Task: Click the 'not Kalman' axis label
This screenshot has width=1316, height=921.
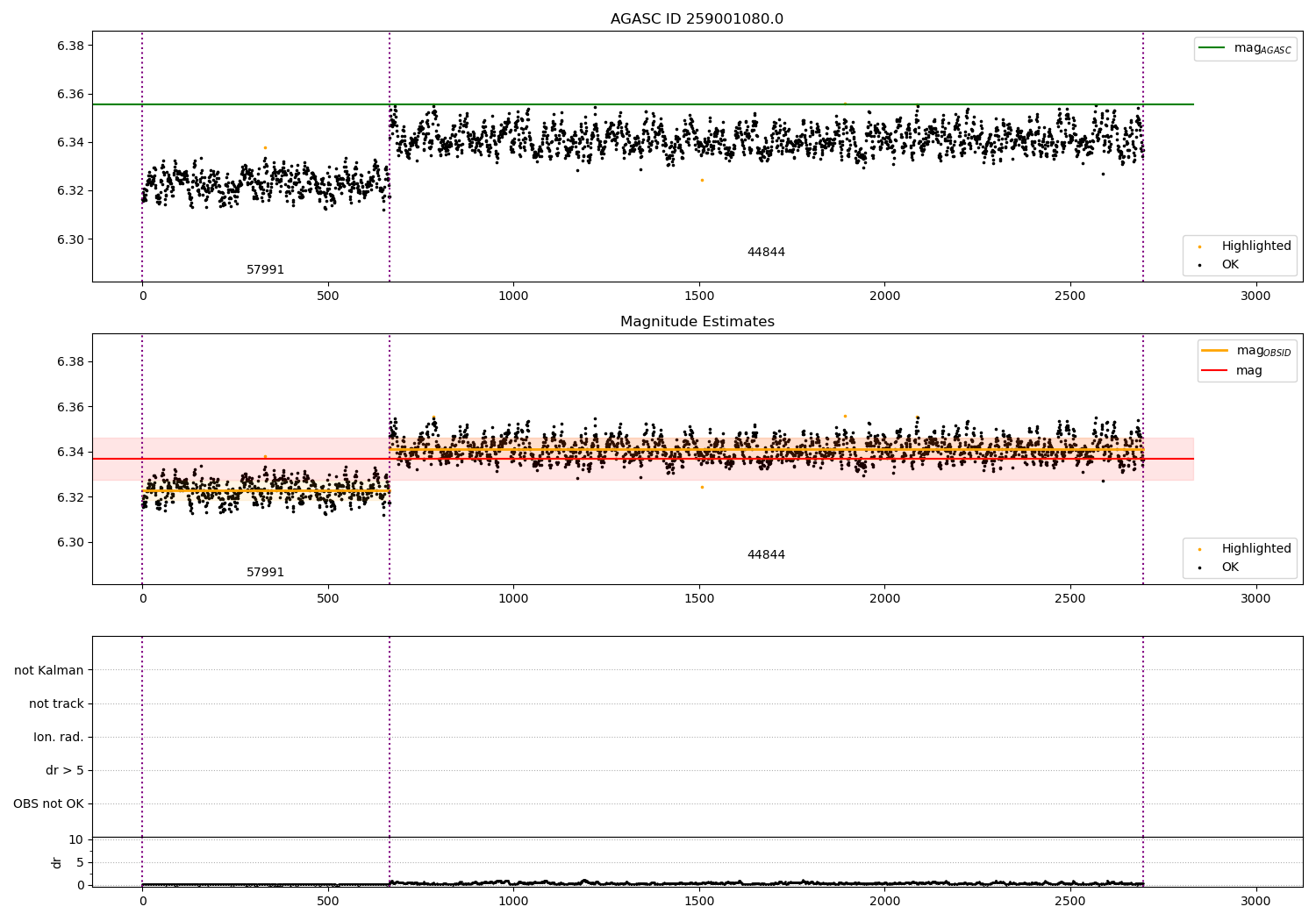Action: coord(49,670)
